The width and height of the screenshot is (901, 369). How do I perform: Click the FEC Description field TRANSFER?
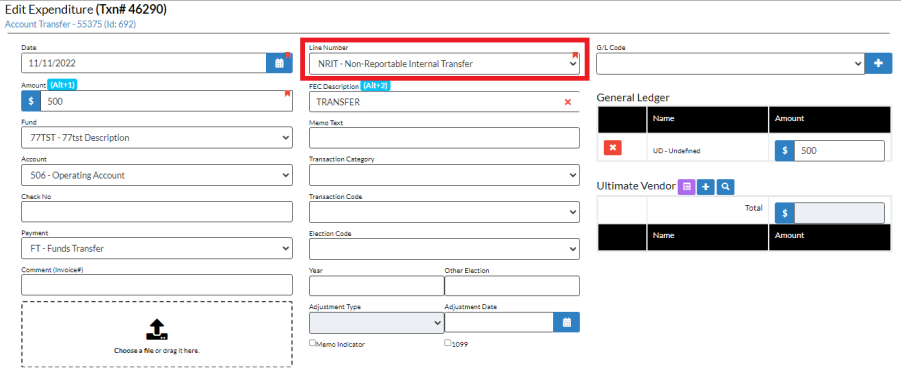tap(444, 102)
